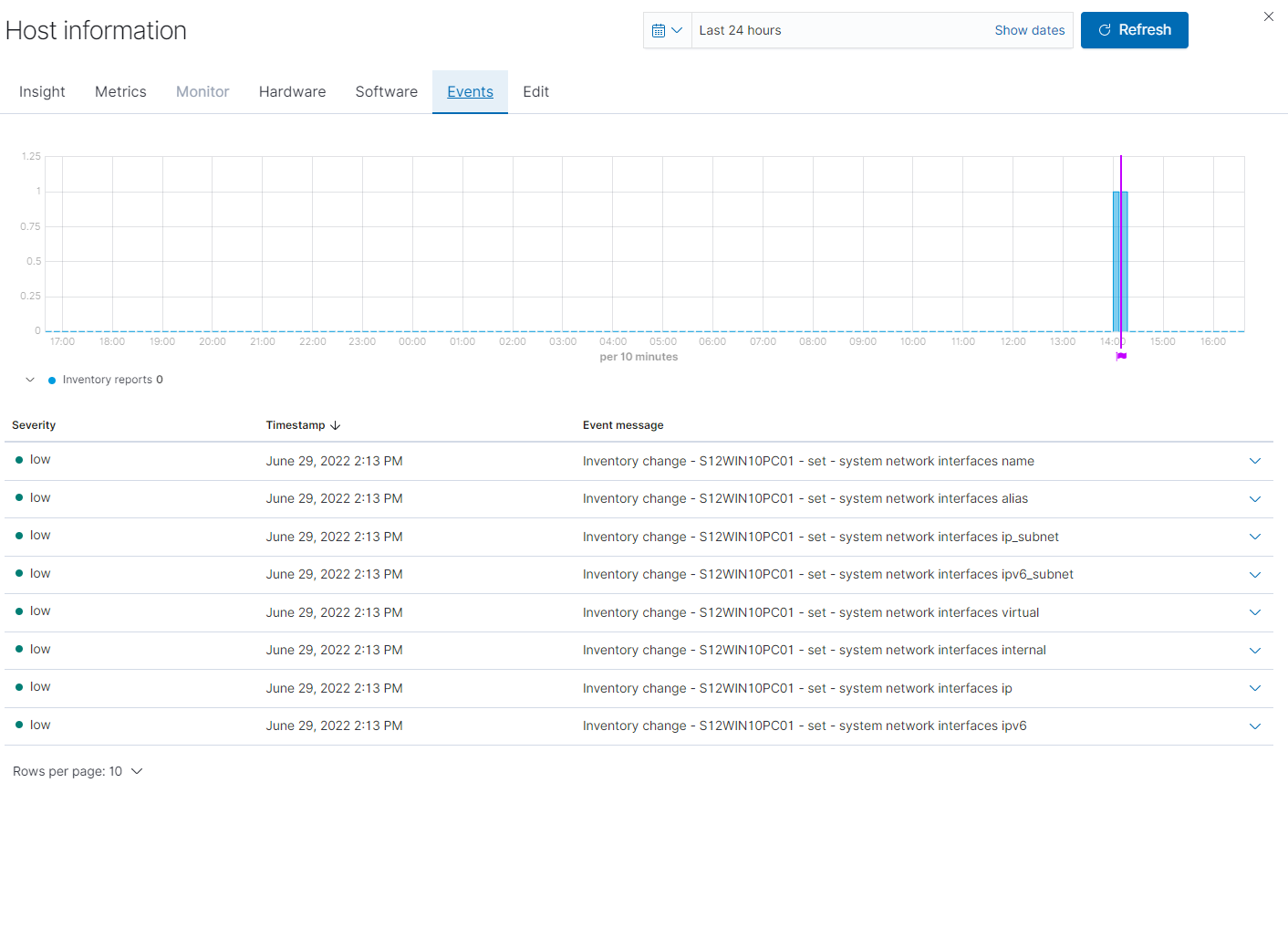The image size is (1288, 929).
Task: Click the low severity of the alias row
Action: click(x=34, y=497)
